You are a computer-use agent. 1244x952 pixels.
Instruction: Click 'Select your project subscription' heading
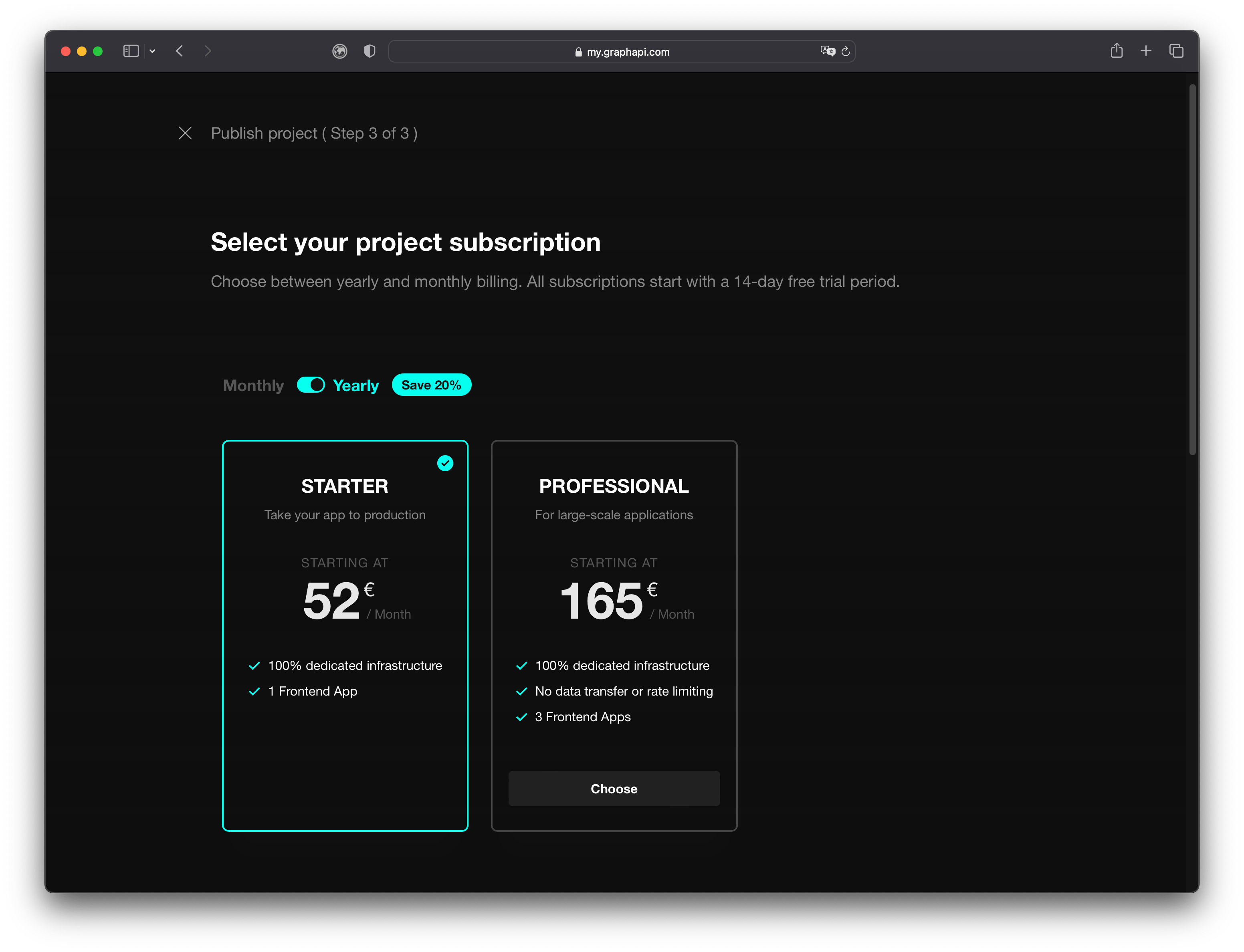point(406,242)
